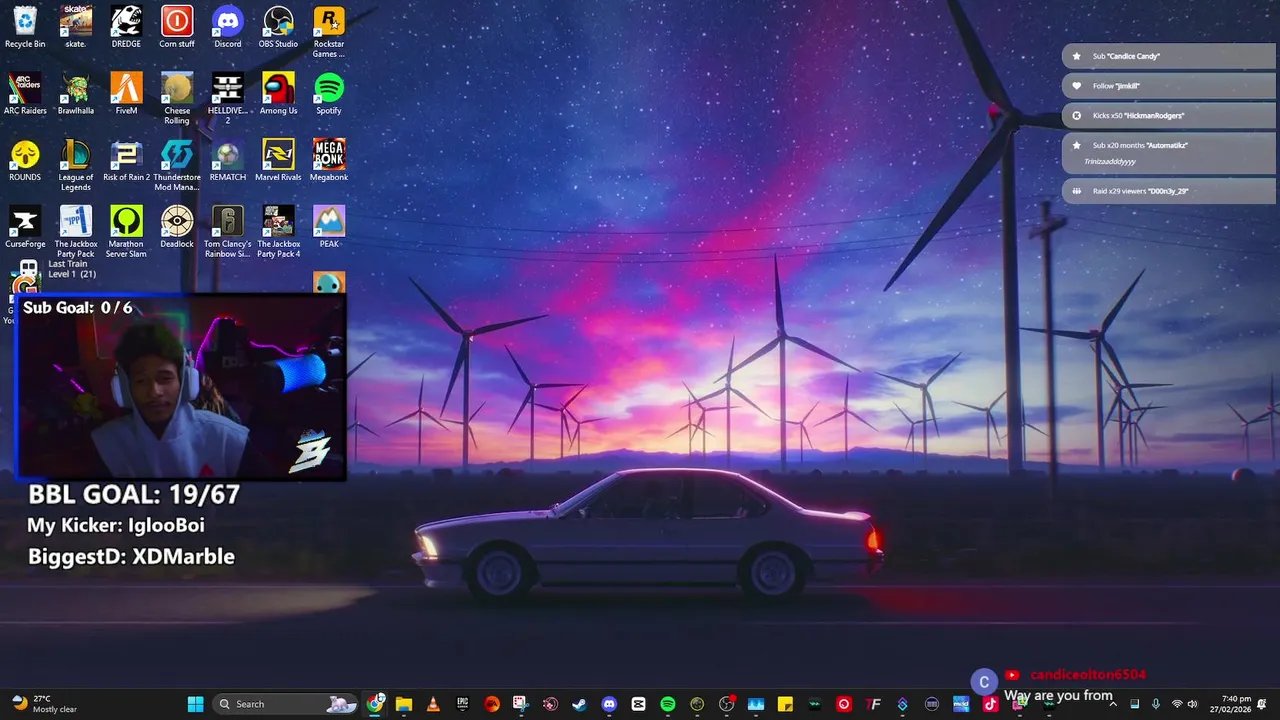Image resolution: width=1280 pixels, height=720 pixels.
Task: Select the Deadlock desktop icon
Action: pos(177,227)
